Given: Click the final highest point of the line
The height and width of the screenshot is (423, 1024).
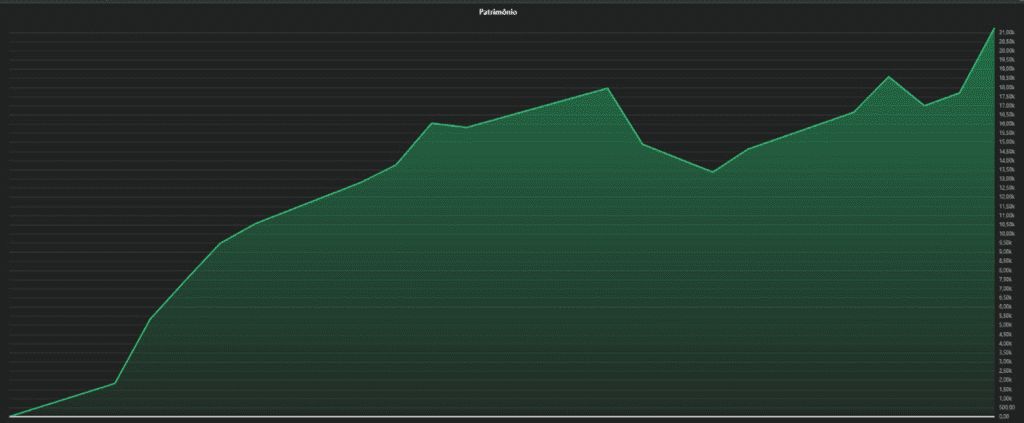Looking at the screenshot, I should 995,28.
